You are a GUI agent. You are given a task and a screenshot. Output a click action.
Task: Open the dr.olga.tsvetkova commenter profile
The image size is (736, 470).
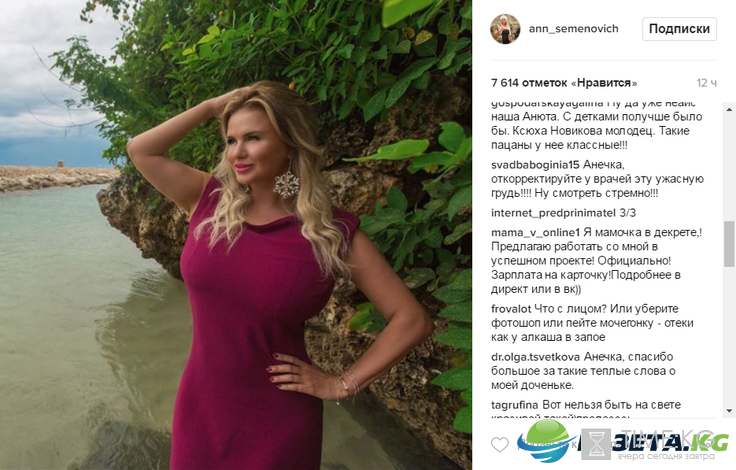[x=536, y=357]
